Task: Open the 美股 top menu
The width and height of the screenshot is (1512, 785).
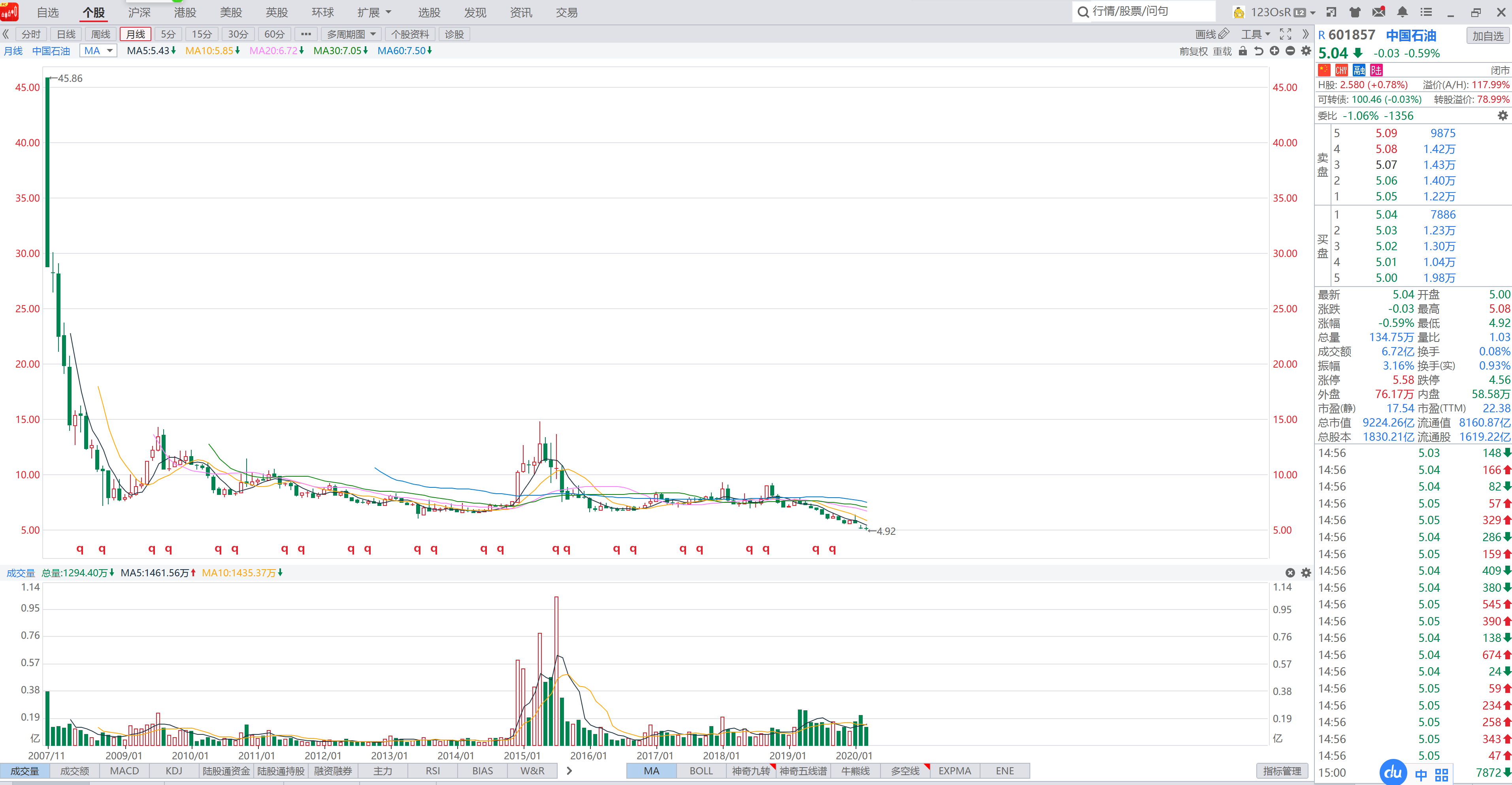Action: (231, 12)
